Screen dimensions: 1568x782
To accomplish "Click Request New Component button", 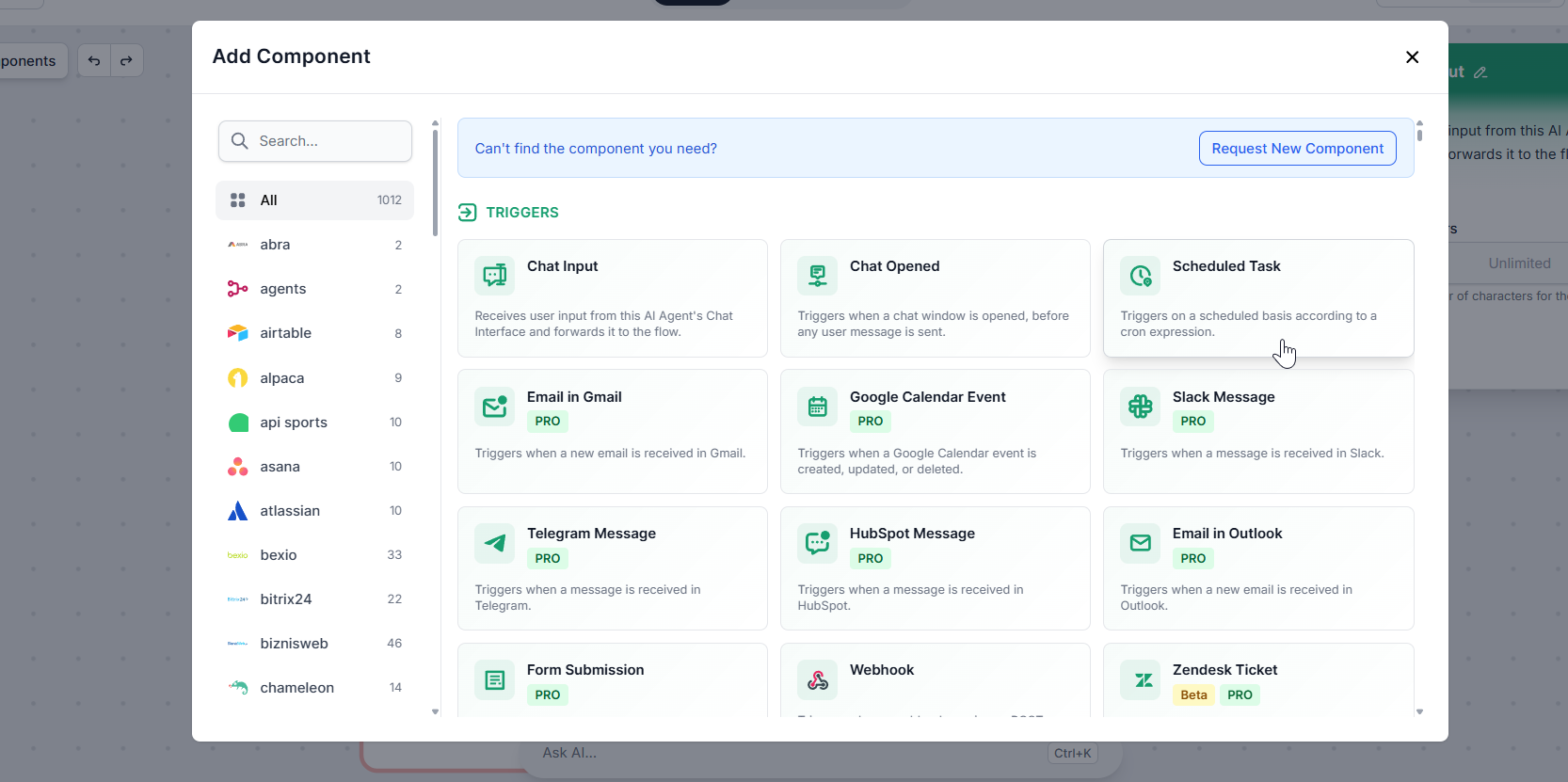I will point(1297,149).
